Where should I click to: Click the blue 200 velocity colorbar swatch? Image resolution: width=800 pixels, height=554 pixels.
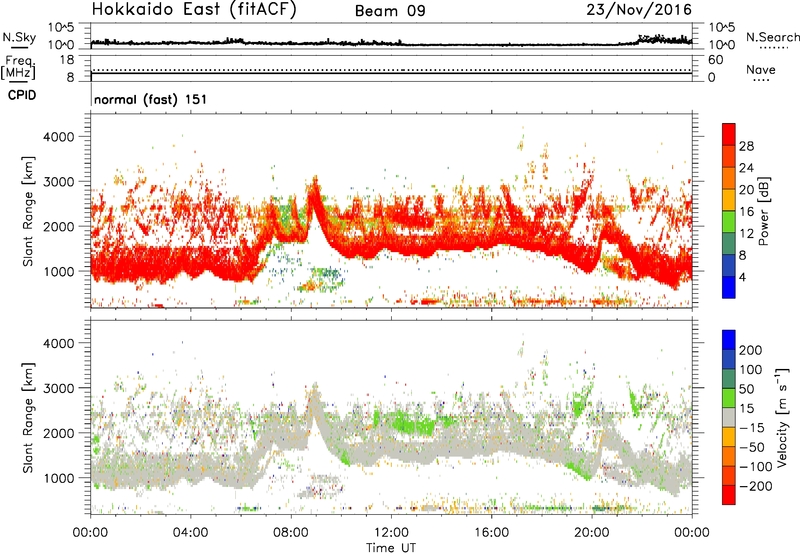pyautogui.click(x=728, y=340)
